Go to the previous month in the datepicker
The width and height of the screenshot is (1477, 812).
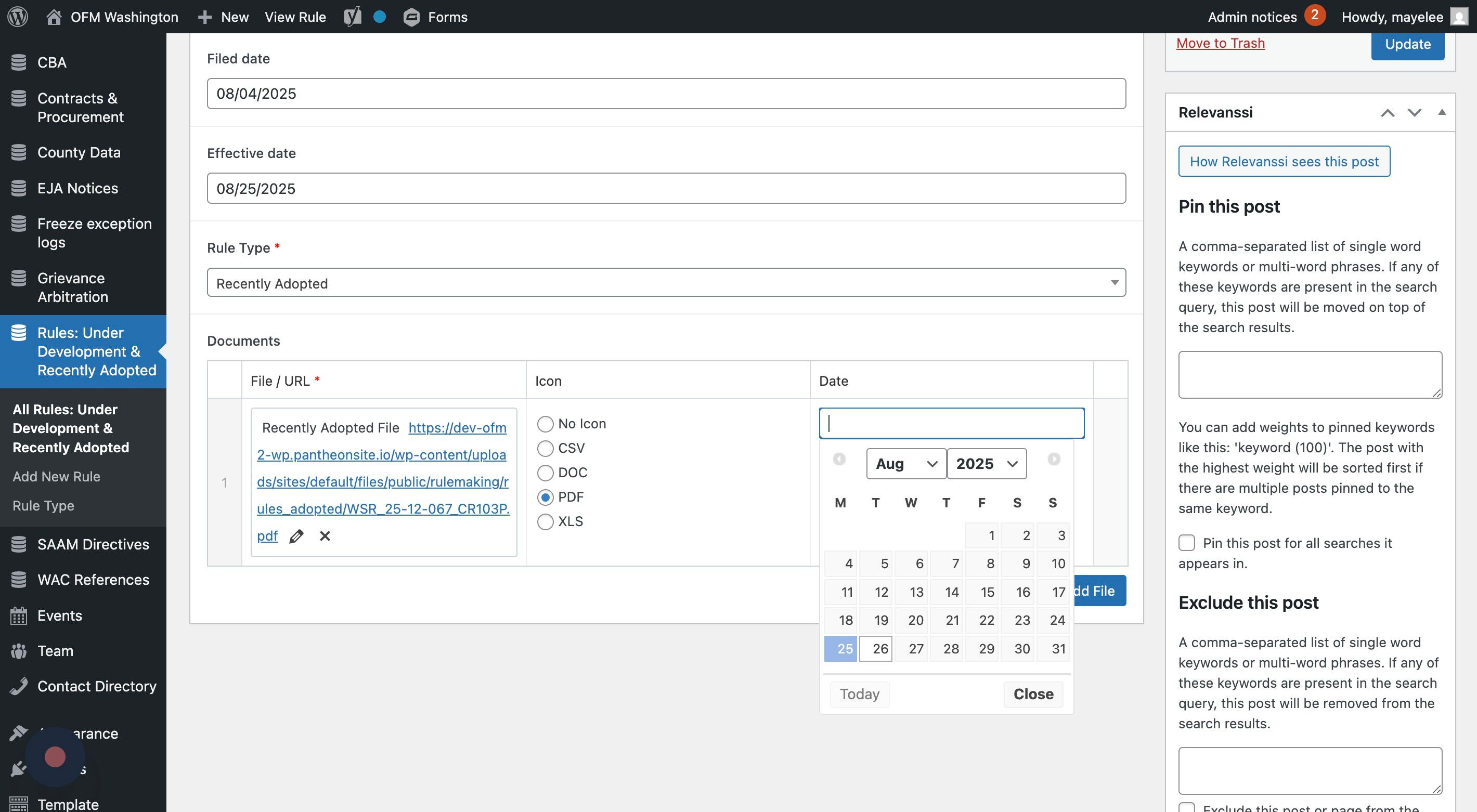tap(839, 459)
